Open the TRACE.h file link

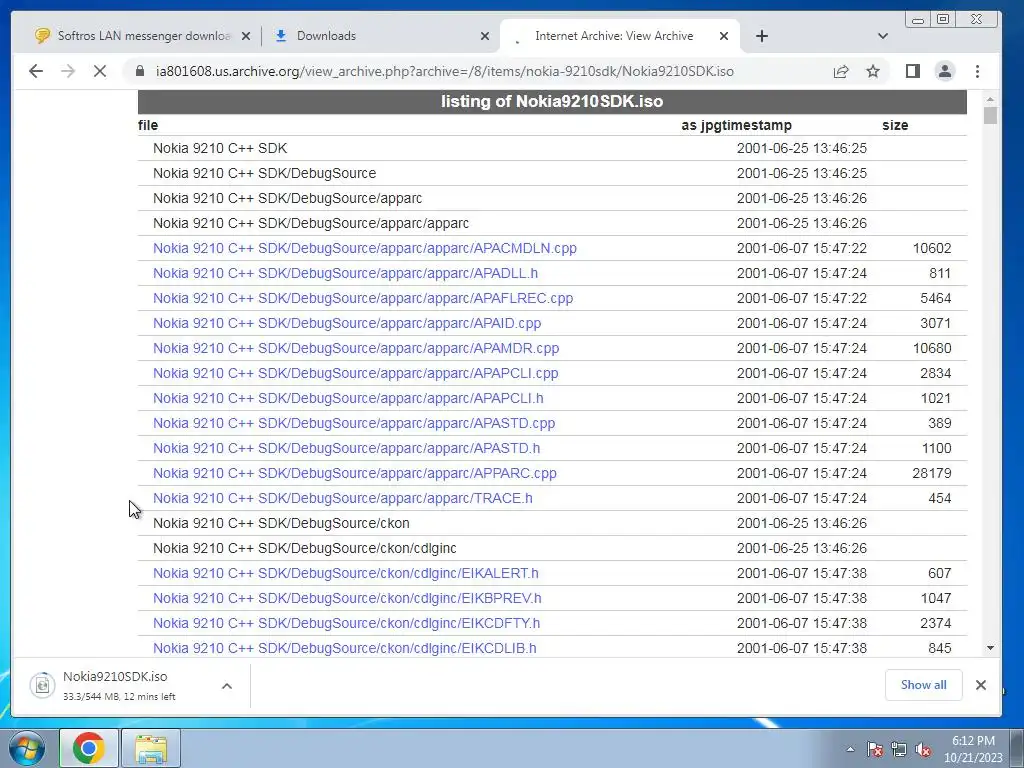[343, 498]
